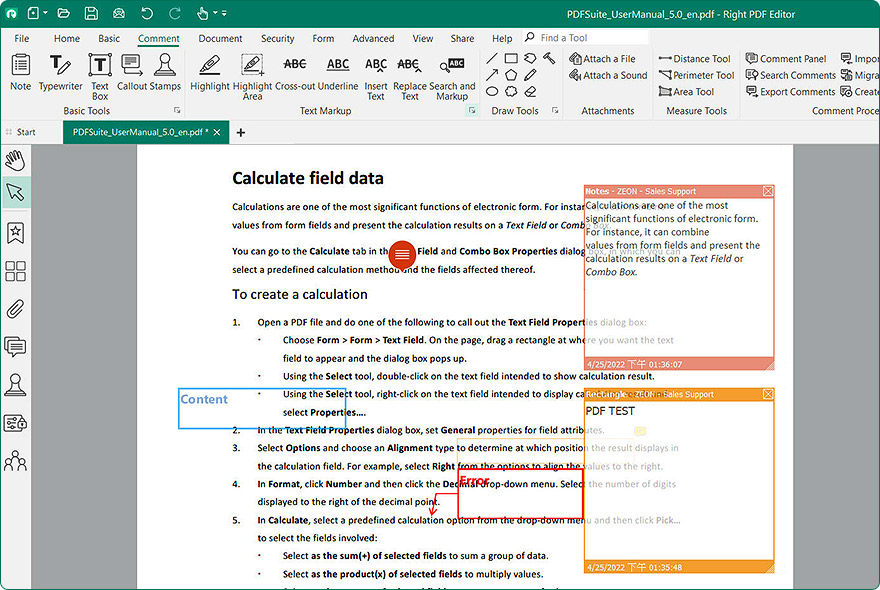
Task: Open the Bookmarks panel in sidebar
Action: (16, 233)
